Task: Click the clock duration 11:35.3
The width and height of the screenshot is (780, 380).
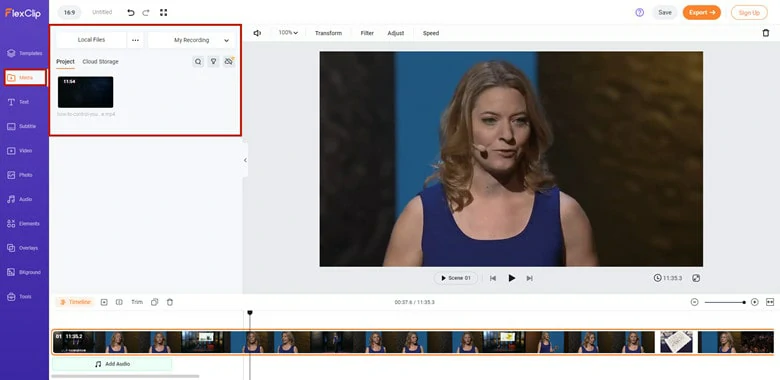Action: coord(668,278)
